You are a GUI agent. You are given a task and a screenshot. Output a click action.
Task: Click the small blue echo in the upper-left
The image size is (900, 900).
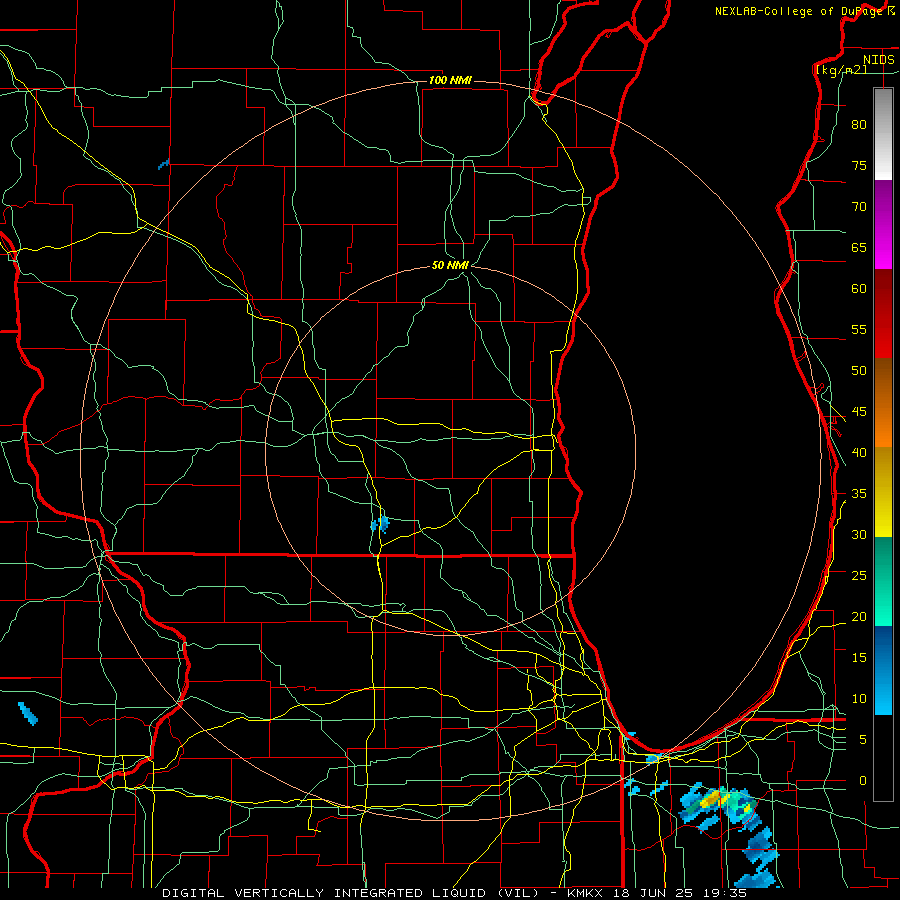point(164,165)
